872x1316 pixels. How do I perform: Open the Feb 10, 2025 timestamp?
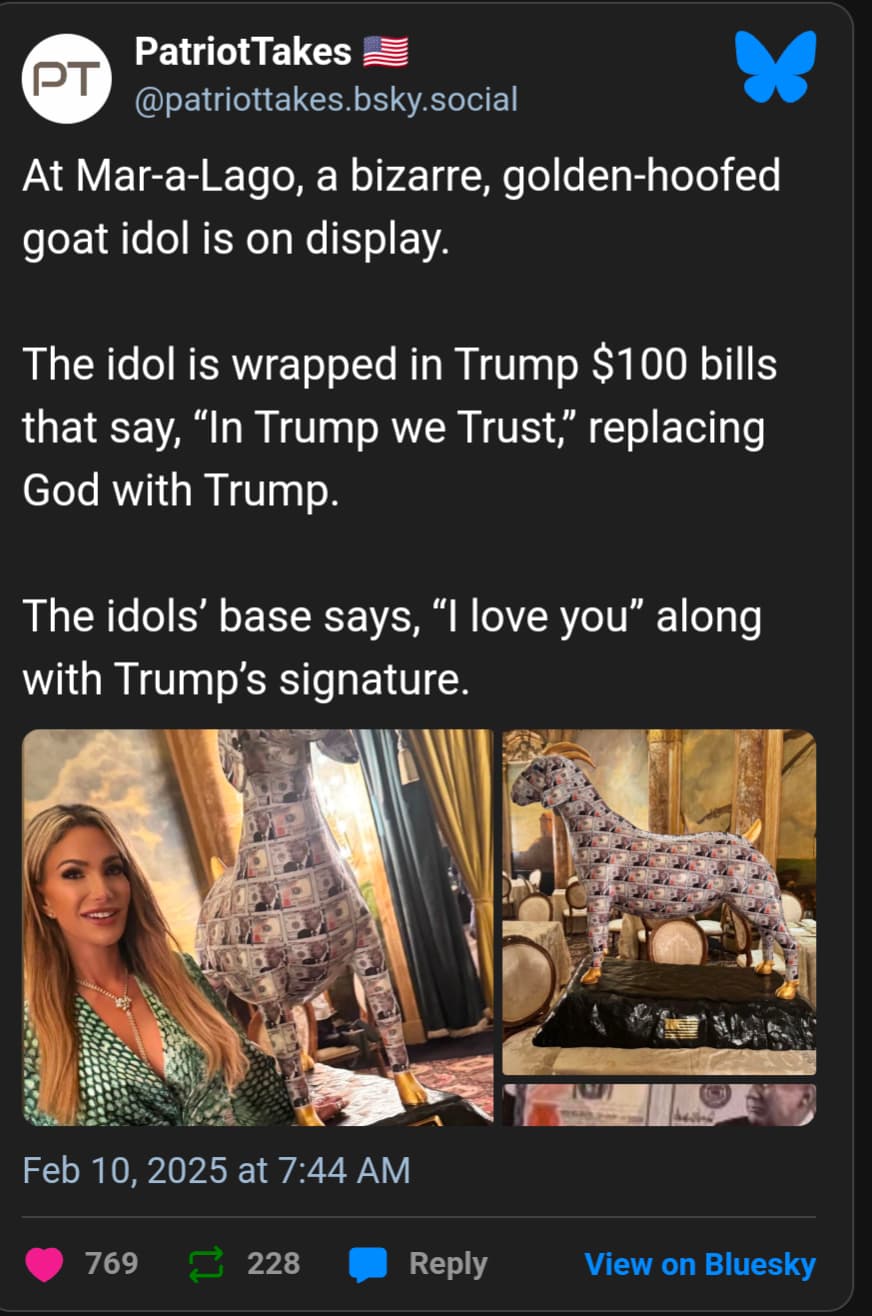click(x=216, y=1170)
